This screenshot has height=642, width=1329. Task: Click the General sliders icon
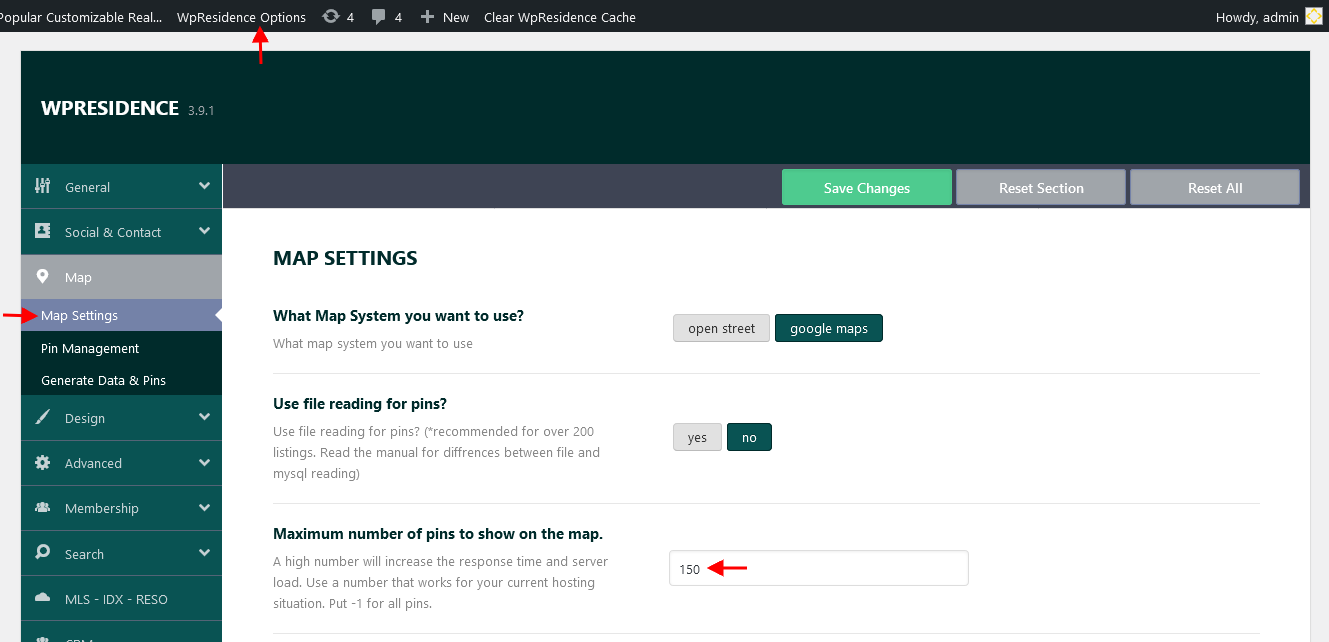[x=42, y=186]
